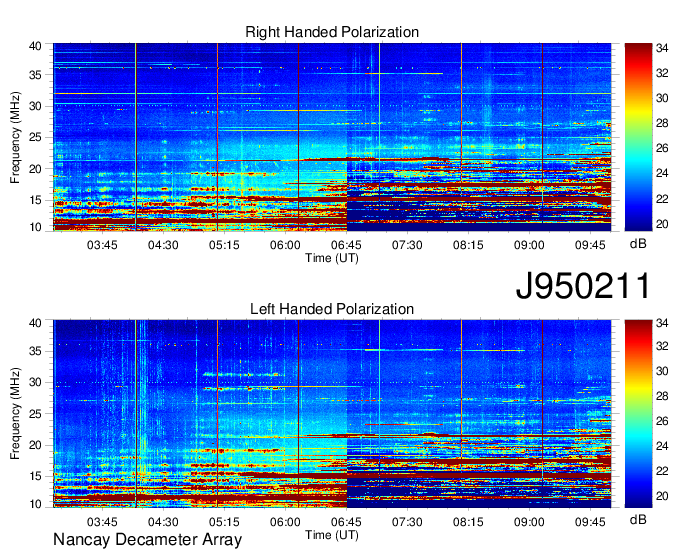Click the 20 dB tick on Left Handed color bar
Viewport: 680px width, 552px height.
coord(662,496)
